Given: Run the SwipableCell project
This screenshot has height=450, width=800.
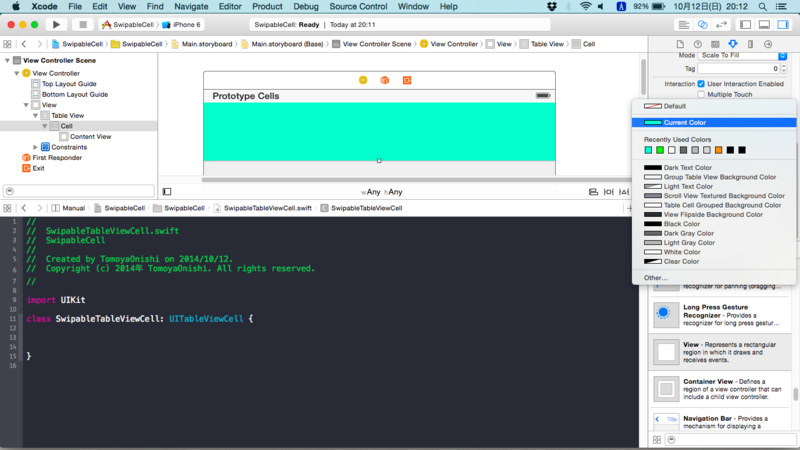Looking at the screenshot, I should (x=56, y=24).
